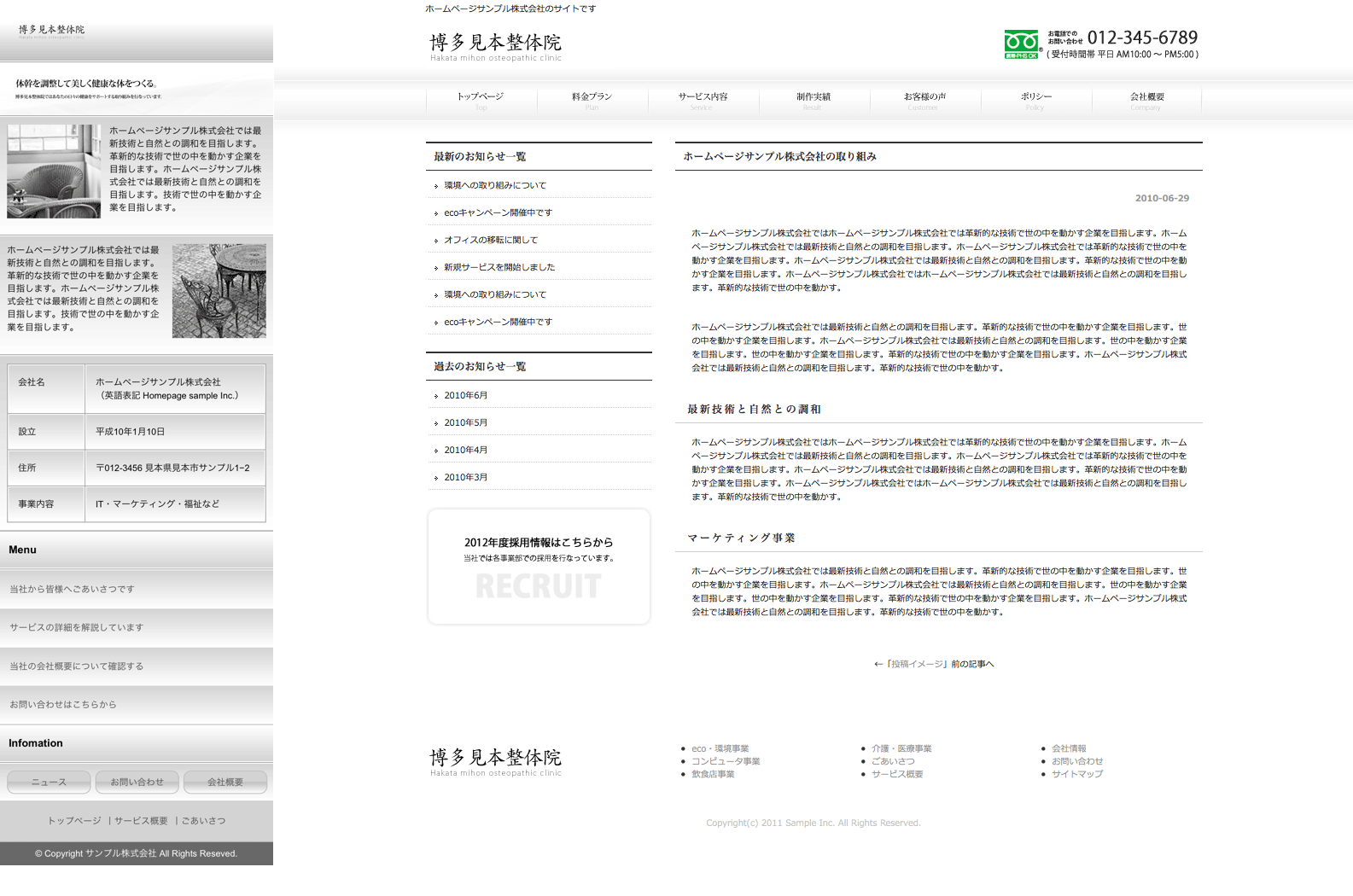Open the オフィスの移転に関して news link

click(x=491, y=241)
